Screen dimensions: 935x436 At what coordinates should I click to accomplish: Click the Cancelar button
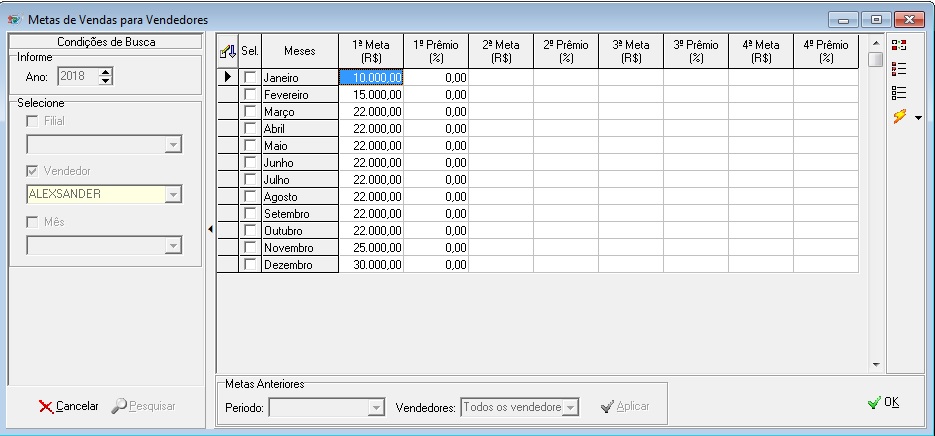tap(69, 406)
